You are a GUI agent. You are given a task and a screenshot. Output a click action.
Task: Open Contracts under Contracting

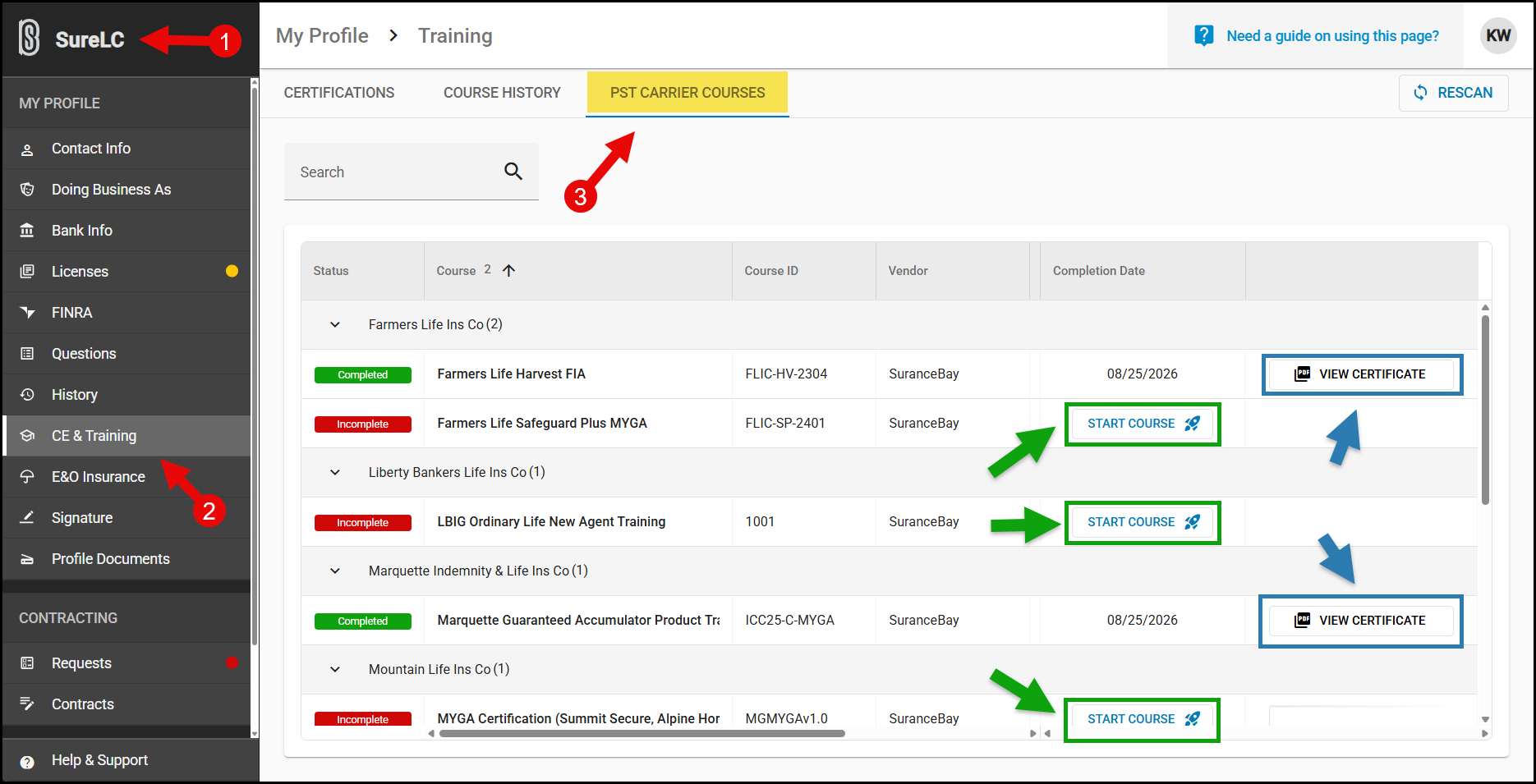[x=127, y=704]
